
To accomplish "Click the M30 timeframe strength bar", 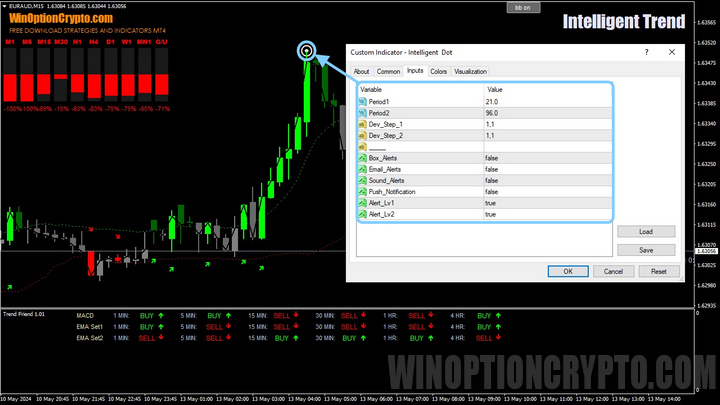I will pyautogui.click(x=61, y=73).
